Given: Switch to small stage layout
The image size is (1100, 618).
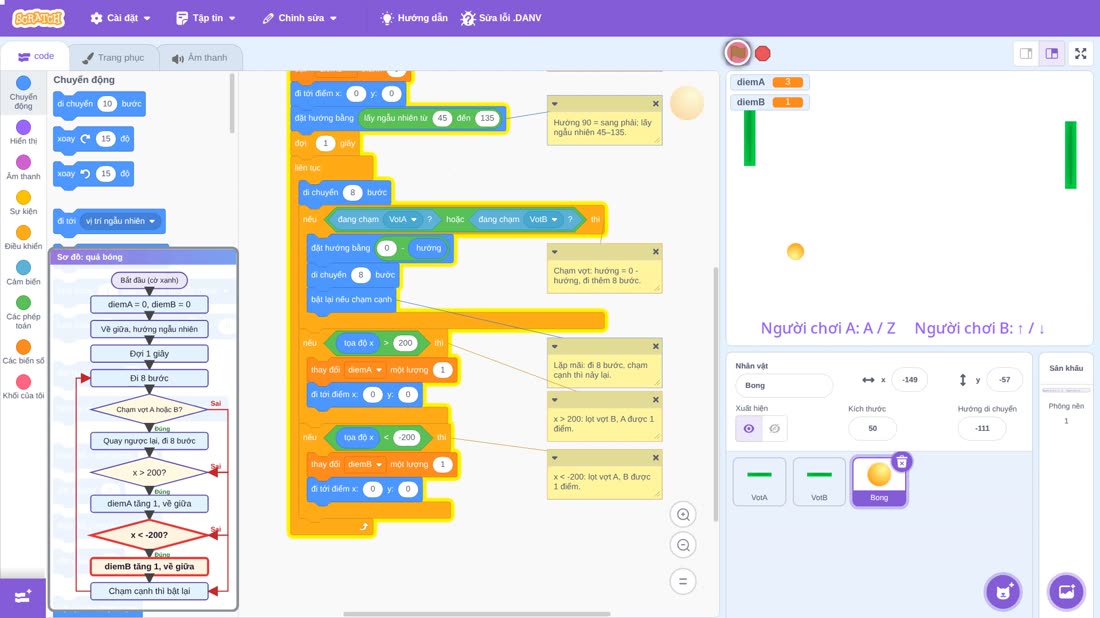Looking at the screenshot, I should click(x=1026, y=53).
